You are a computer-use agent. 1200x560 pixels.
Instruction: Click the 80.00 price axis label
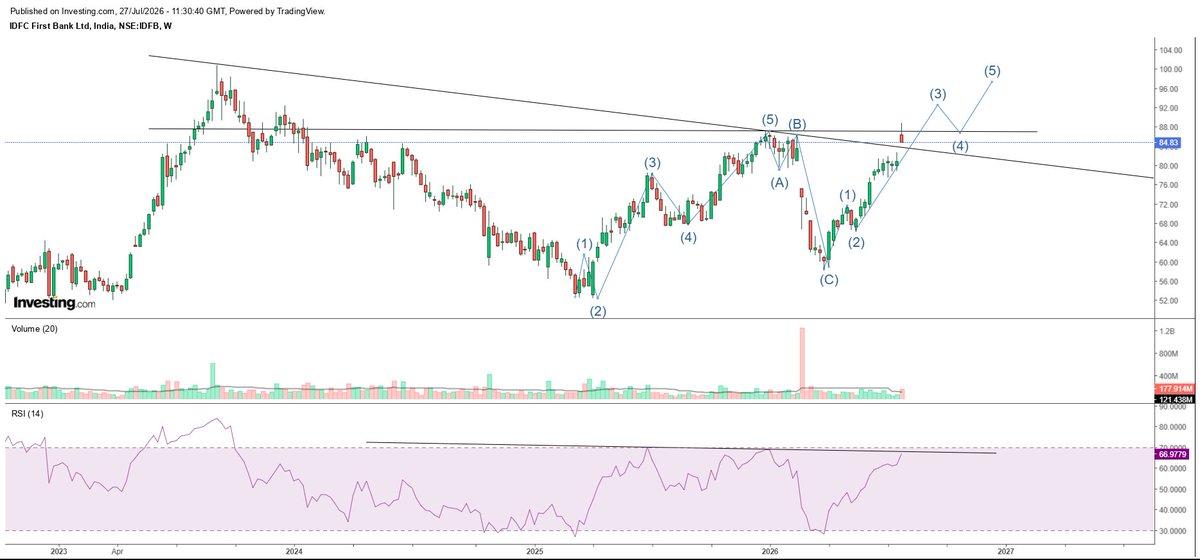tap(1168, 166)
